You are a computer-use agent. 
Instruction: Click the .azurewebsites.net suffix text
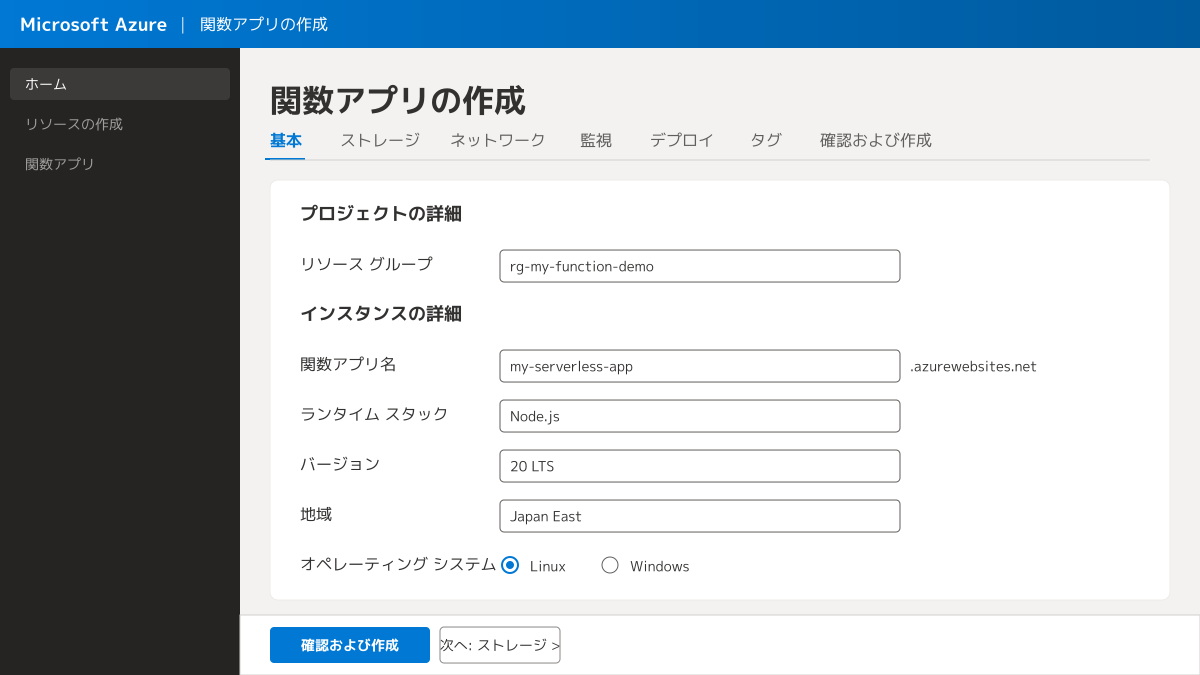[x=973, y=366]
